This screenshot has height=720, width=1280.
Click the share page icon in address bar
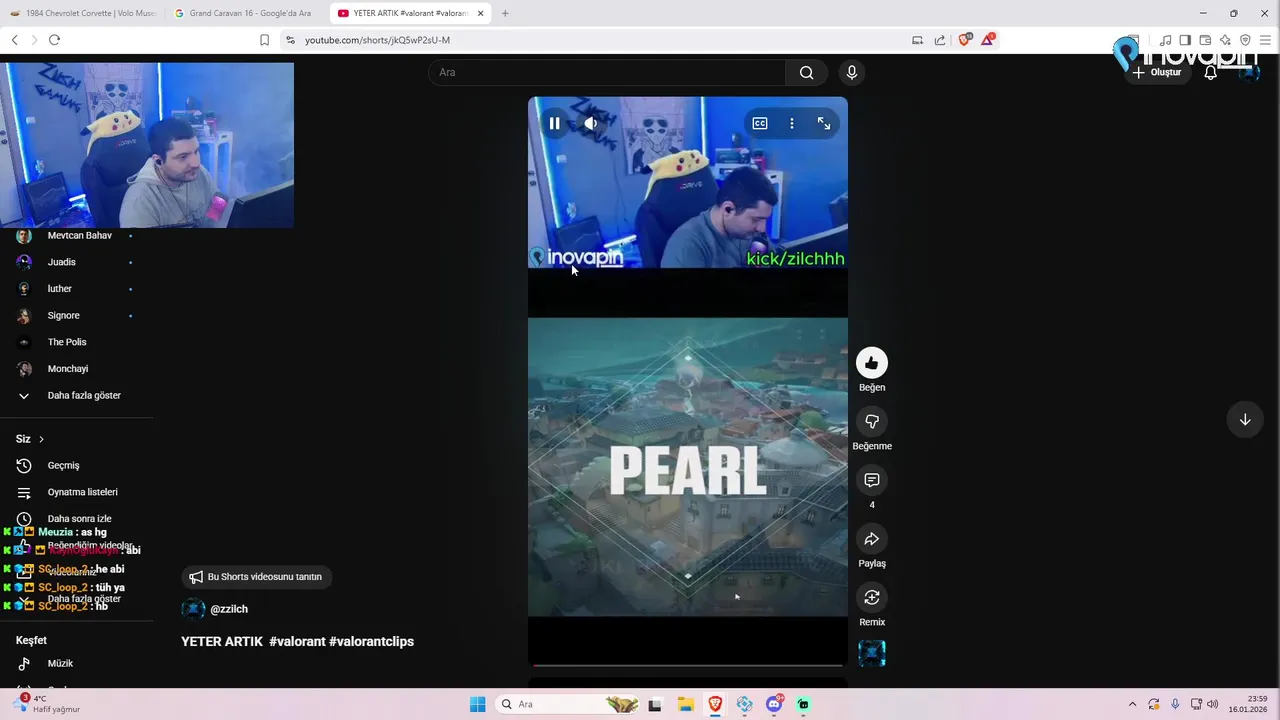click(x=940, y=40)
